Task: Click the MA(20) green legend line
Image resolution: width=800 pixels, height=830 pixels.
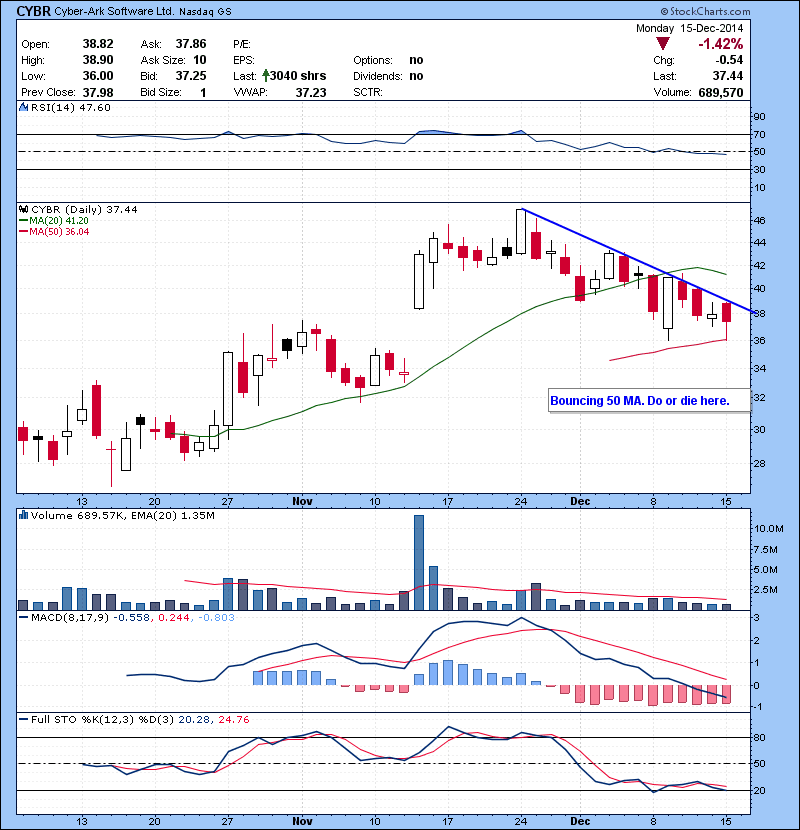Action: (23, 221)
